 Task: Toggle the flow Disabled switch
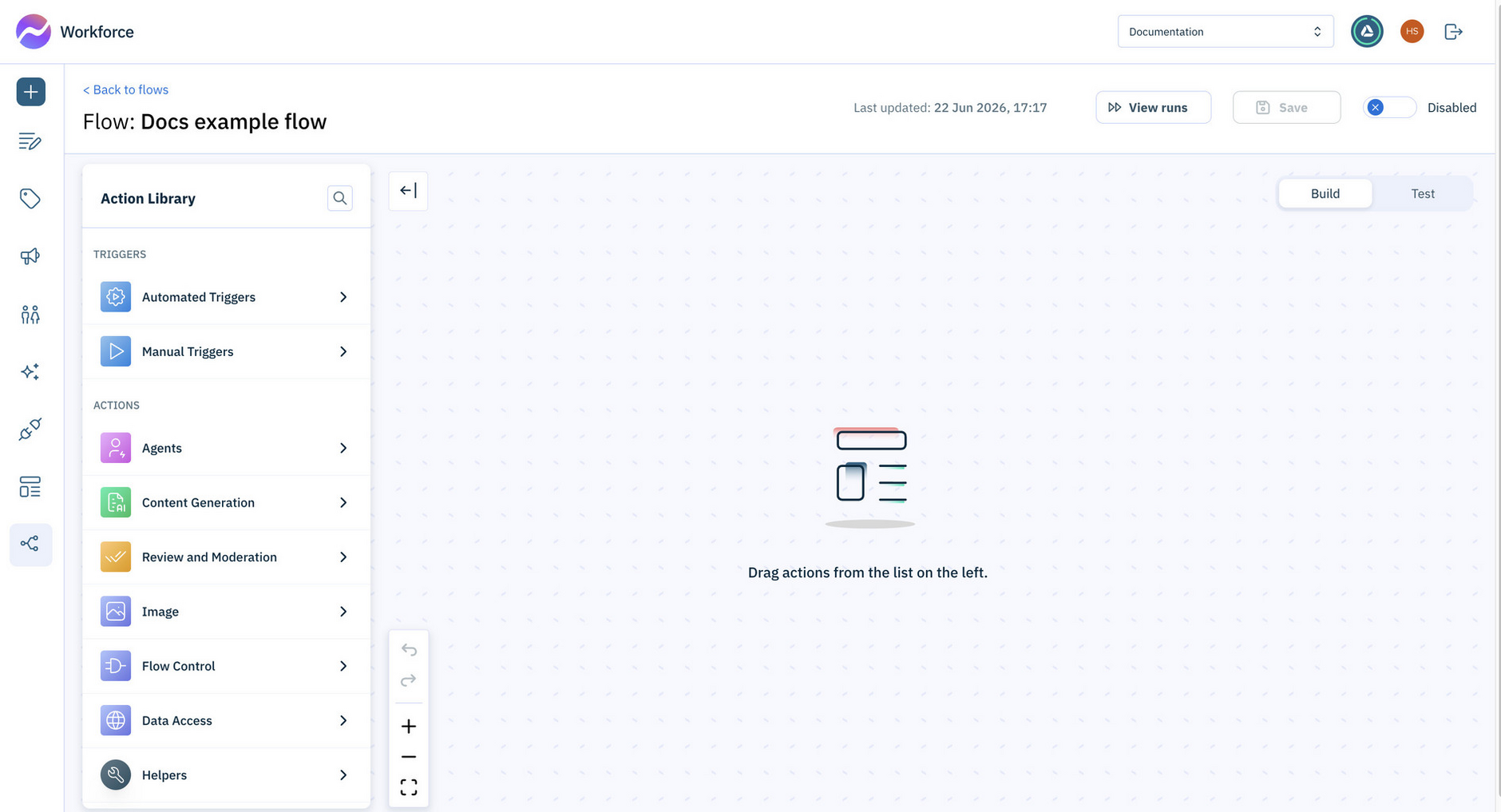[x=1390, y=107]
